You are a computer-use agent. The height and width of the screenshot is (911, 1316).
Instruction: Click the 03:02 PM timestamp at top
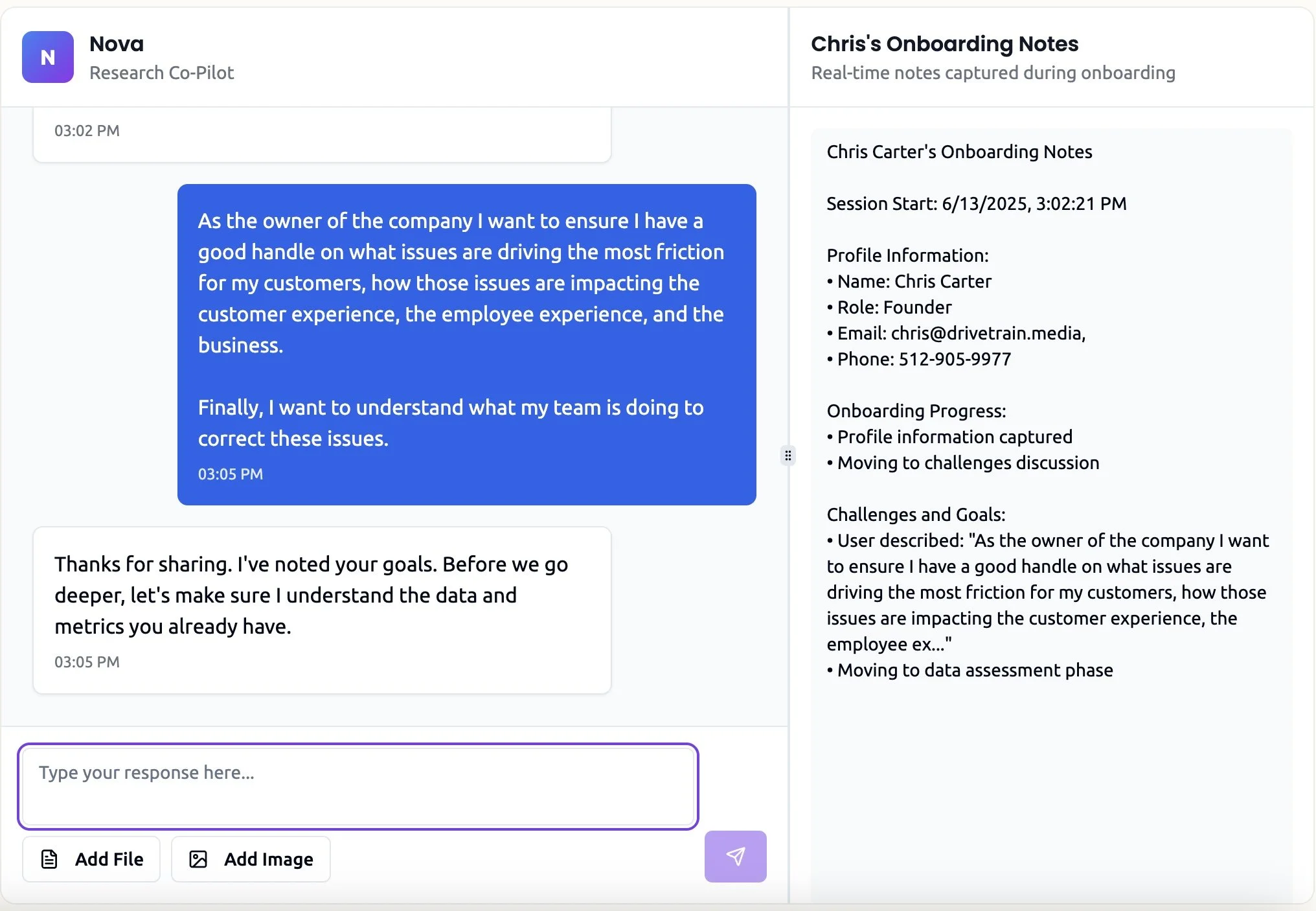(87, 131)
